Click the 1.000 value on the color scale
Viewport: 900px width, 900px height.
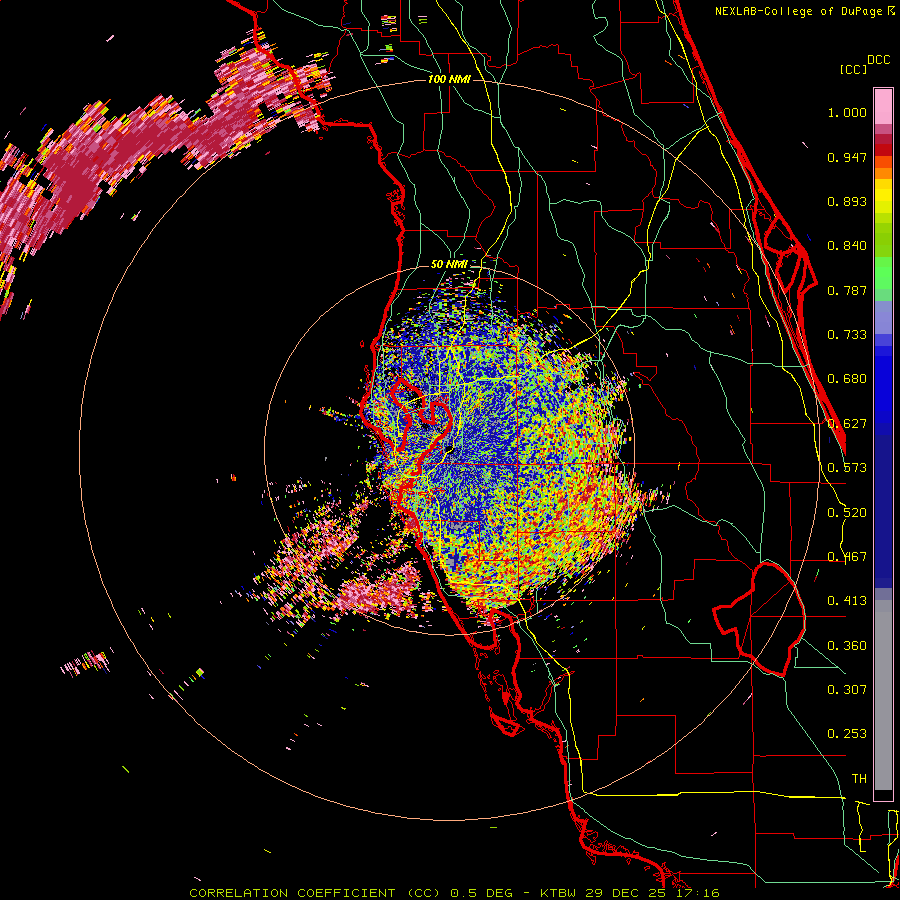click(x=847, y=112)
